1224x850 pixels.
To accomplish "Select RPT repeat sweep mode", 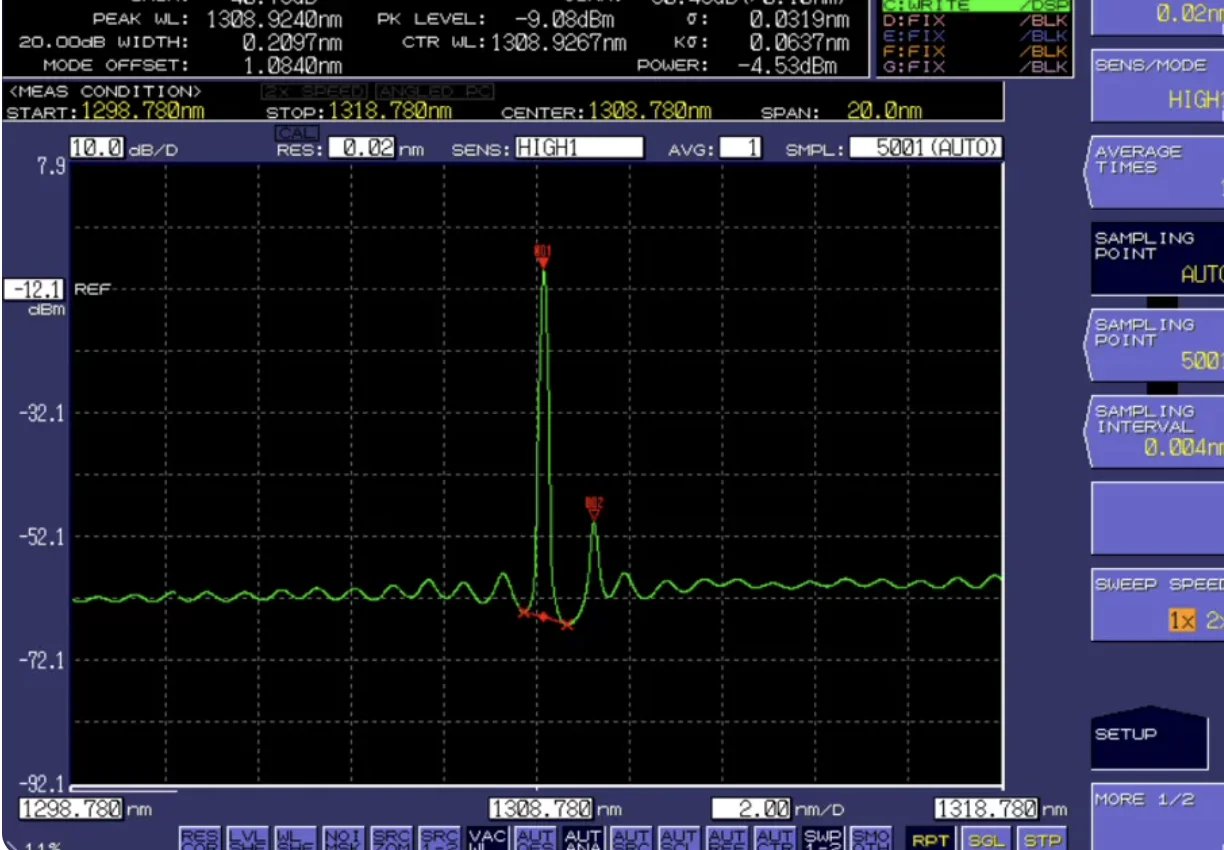I will [x=931, y=840].
